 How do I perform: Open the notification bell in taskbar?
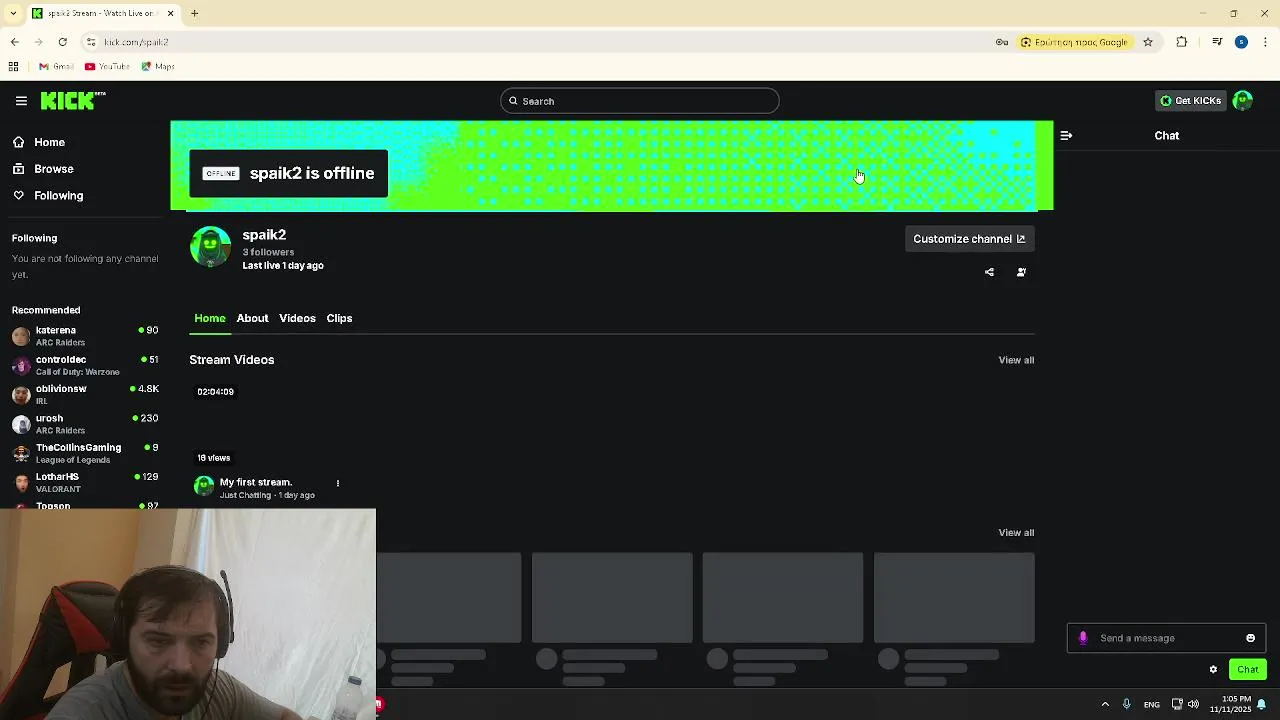pyautogui.click(x=1262, y=705)
